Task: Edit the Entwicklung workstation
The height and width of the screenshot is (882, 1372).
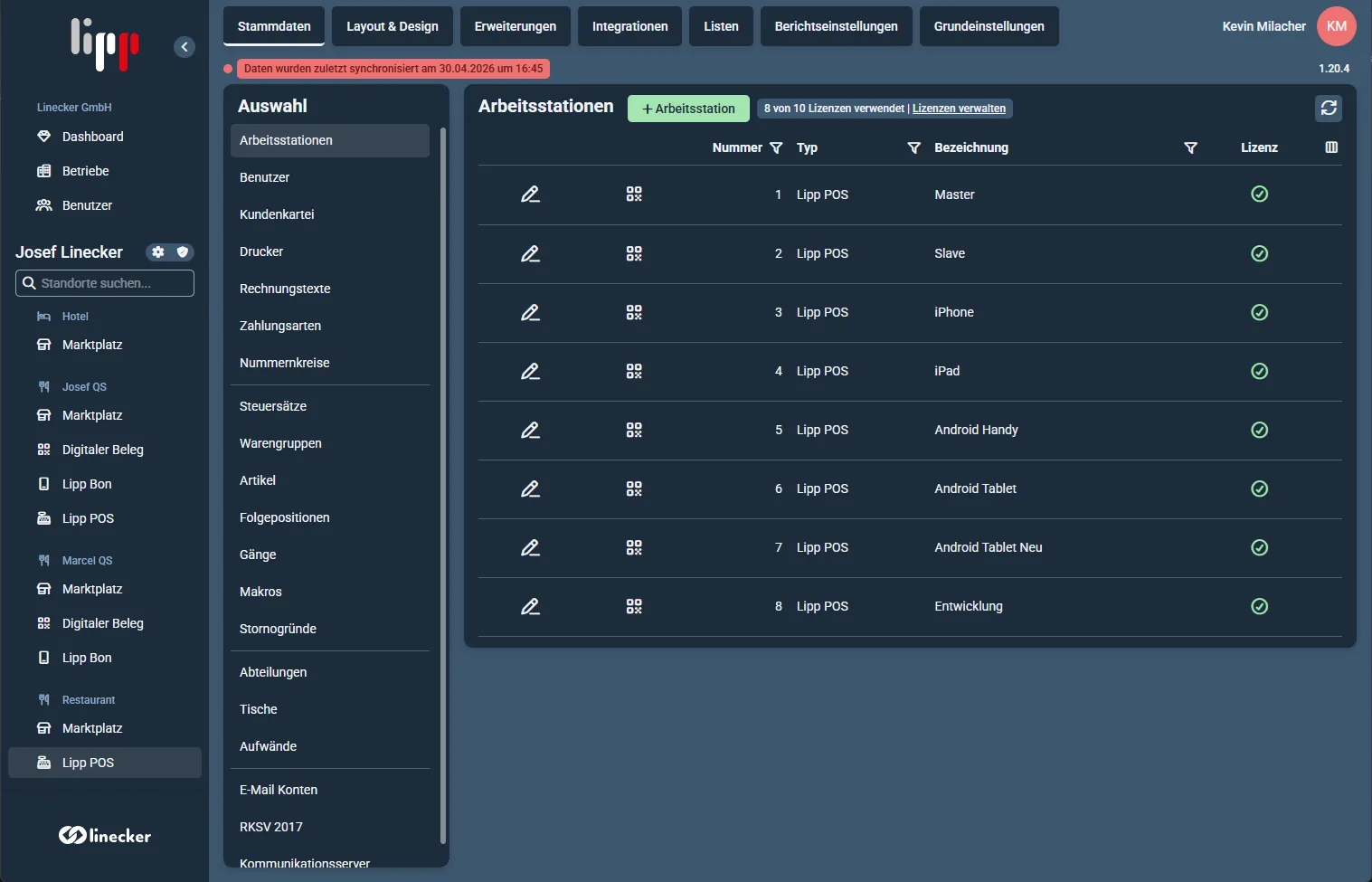Action: [x=531, y=606]
